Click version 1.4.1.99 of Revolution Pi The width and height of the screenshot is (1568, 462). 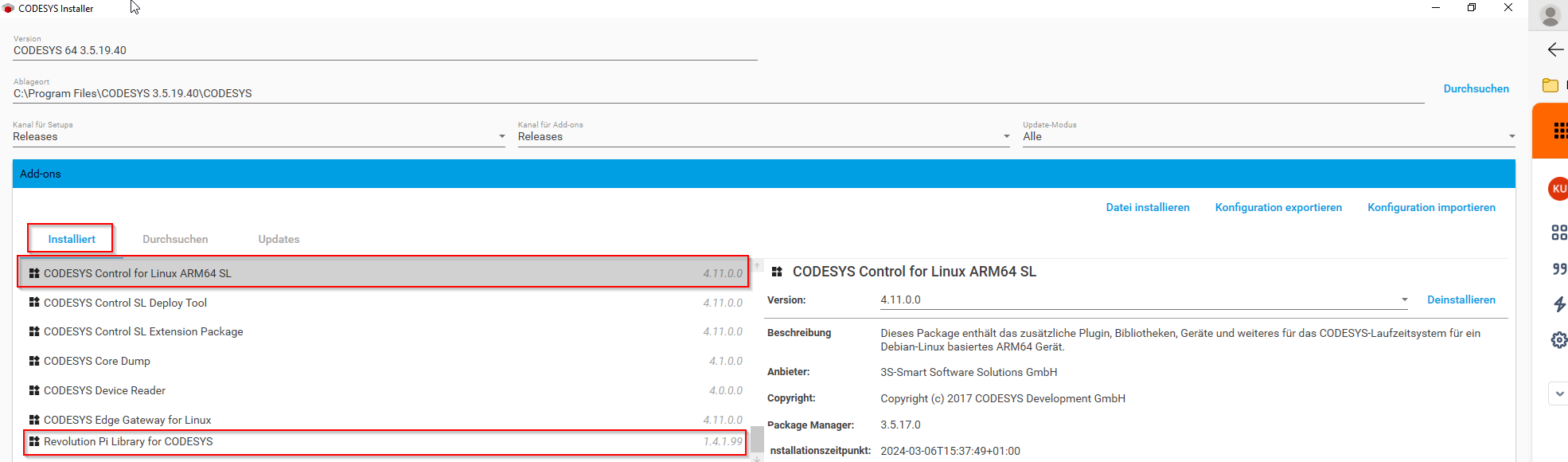723,441
